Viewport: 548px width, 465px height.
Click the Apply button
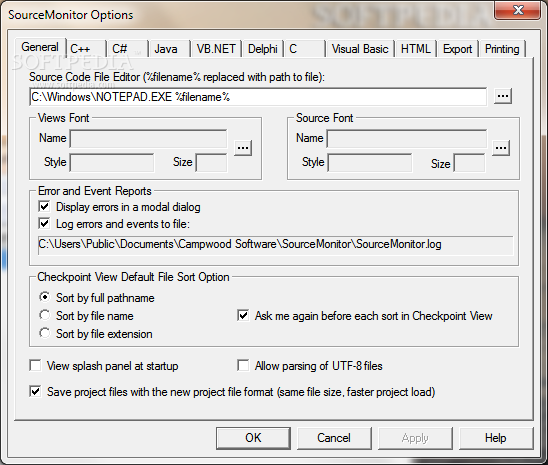point(415,438)
